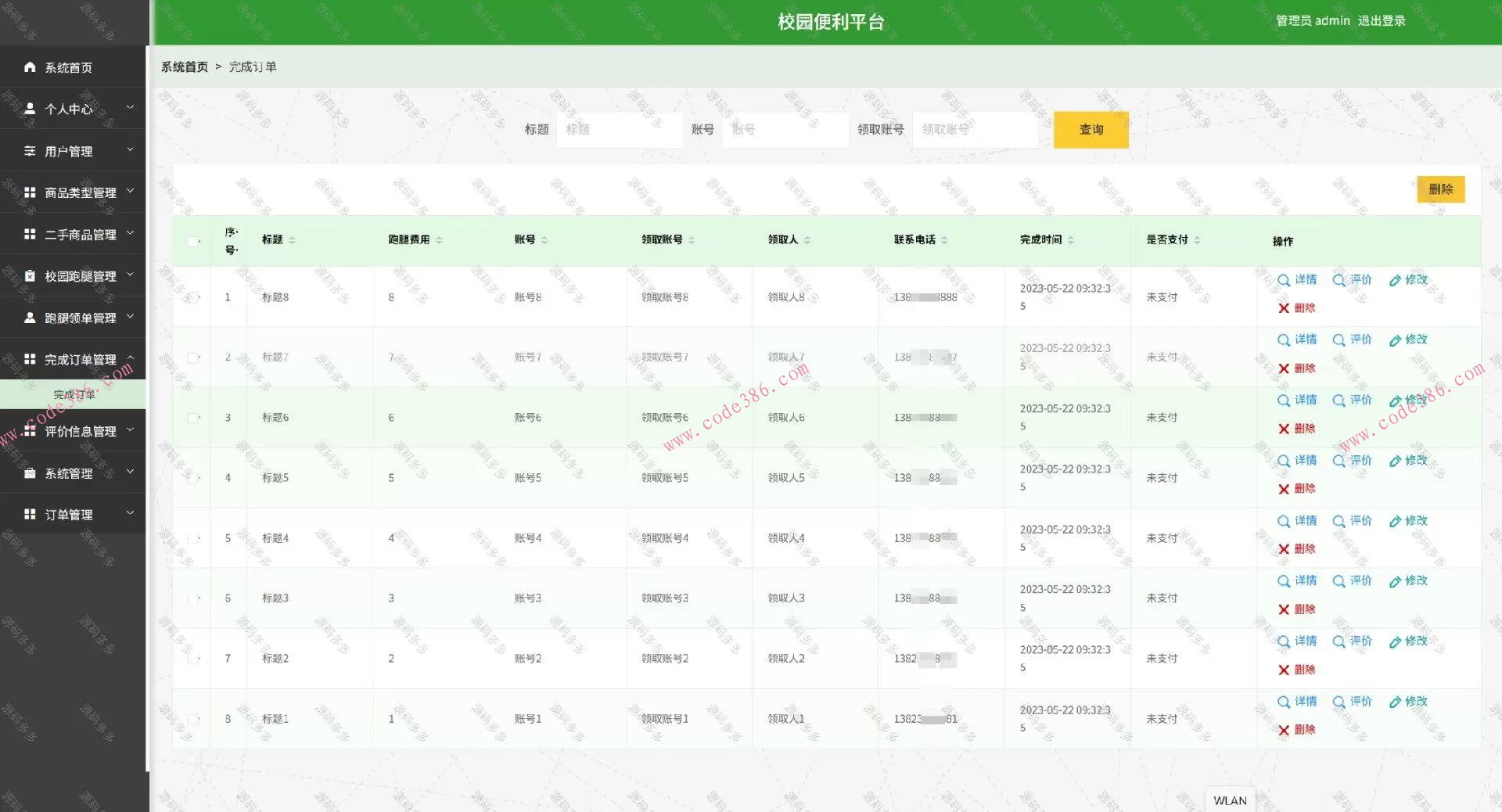Click the red X delete icon in 标题8 row
The height and width of the screenshot is (812, 1502).
tap(1284, 308)
